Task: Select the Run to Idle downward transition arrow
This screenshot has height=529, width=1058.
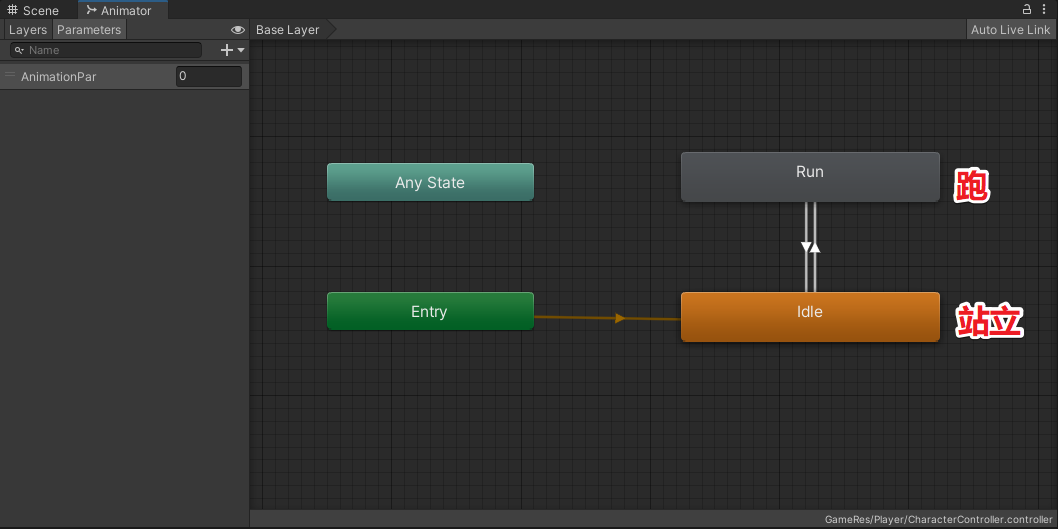Action: pyautogui.click(x=806, y=247)
